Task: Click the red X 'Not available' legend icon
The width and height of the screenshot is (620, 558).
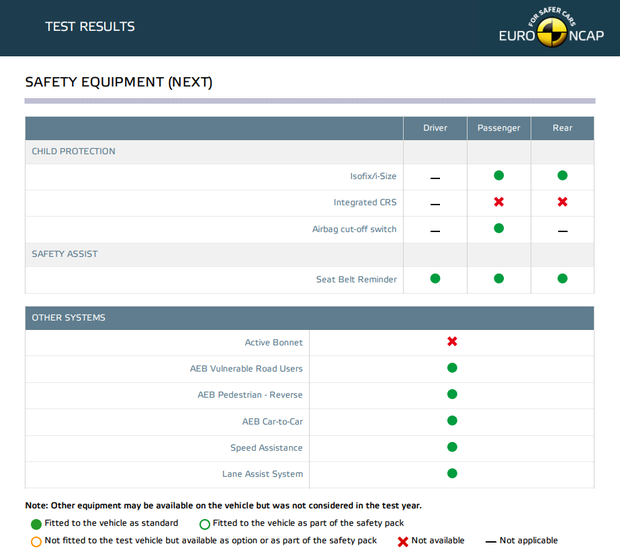Action: (403, 541)
